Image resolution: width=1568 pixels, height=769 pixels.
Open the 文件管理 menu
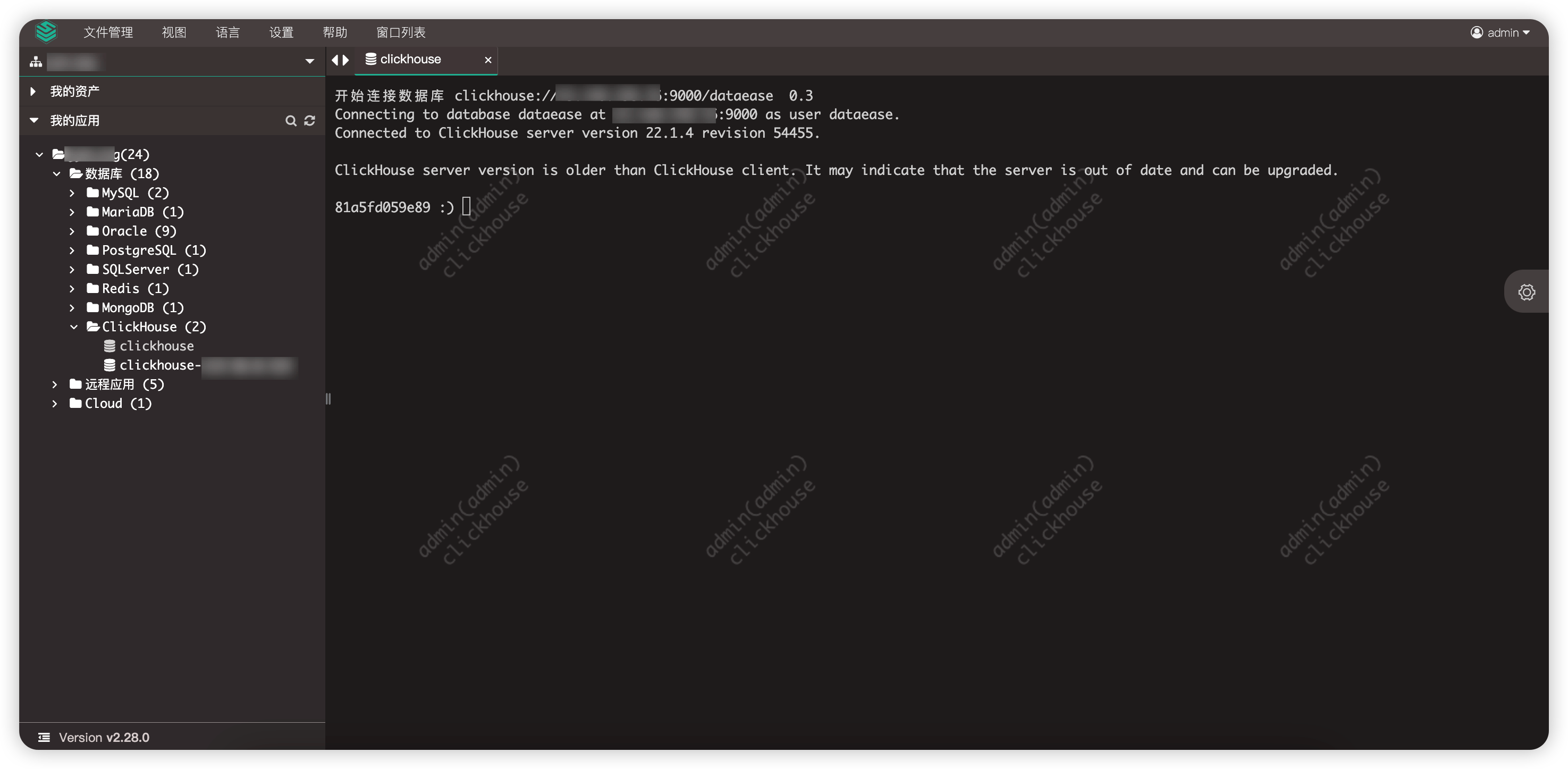tap(108, 32)
